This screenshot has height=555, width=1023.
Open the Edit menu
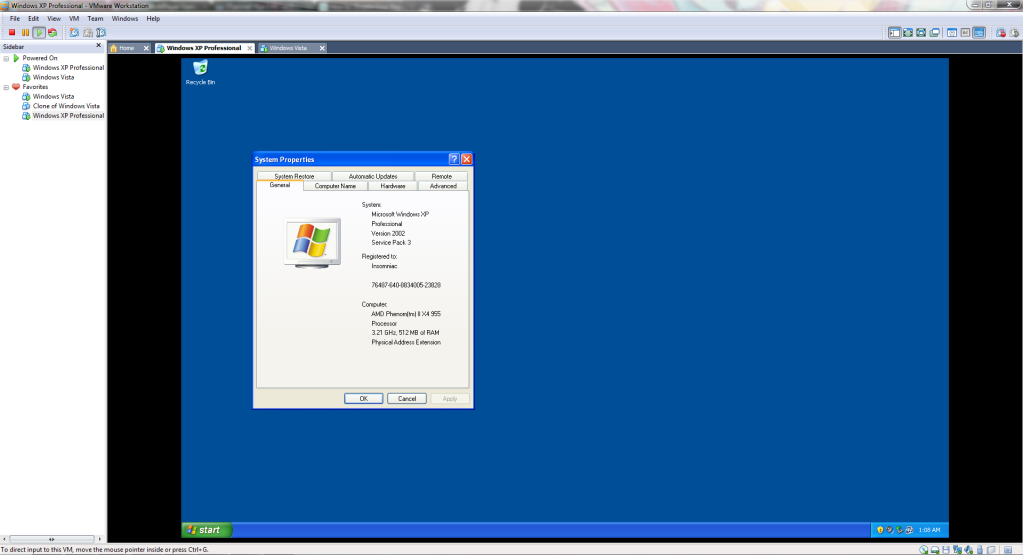[x=33, y=18]
